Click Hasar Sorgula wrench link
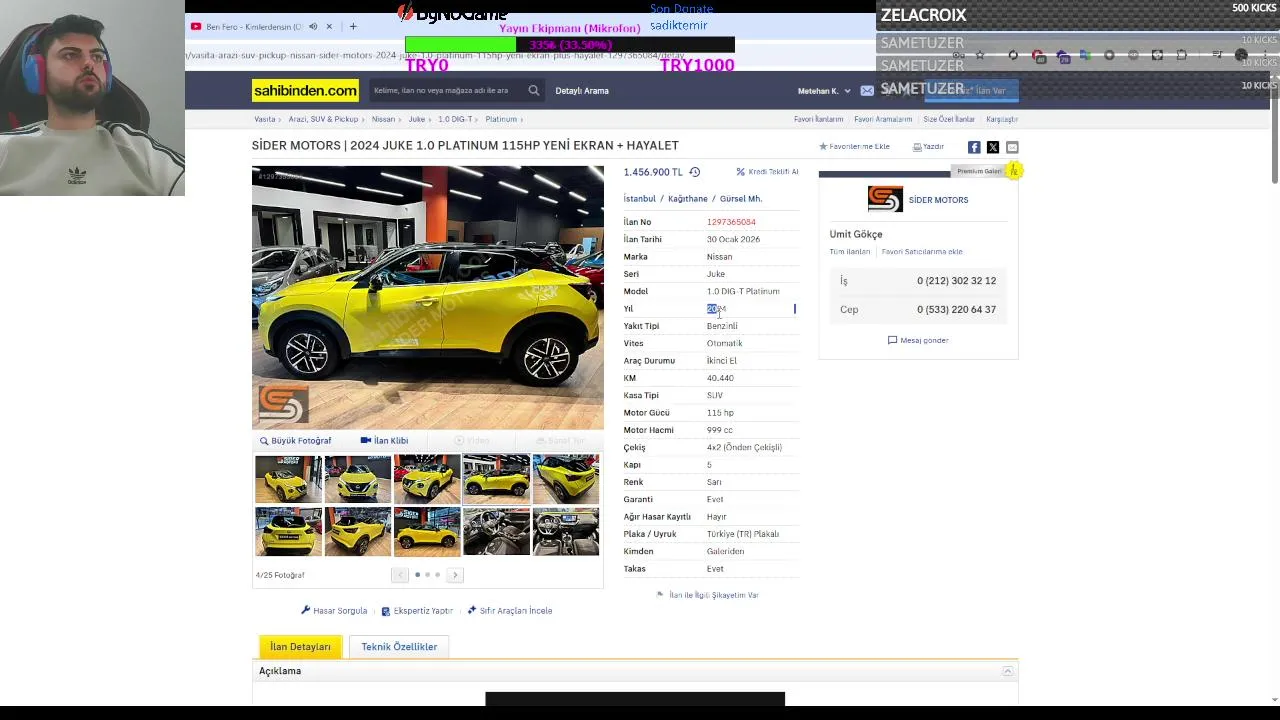The height and width of the screenshot is (720, 1280). coord(334,611)
